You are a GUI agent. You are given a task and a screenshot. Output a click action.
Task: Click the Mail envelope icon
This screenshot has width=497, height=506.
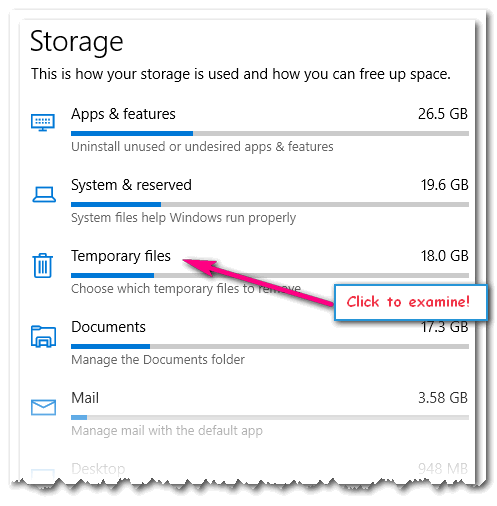click(x=43, y=407)
